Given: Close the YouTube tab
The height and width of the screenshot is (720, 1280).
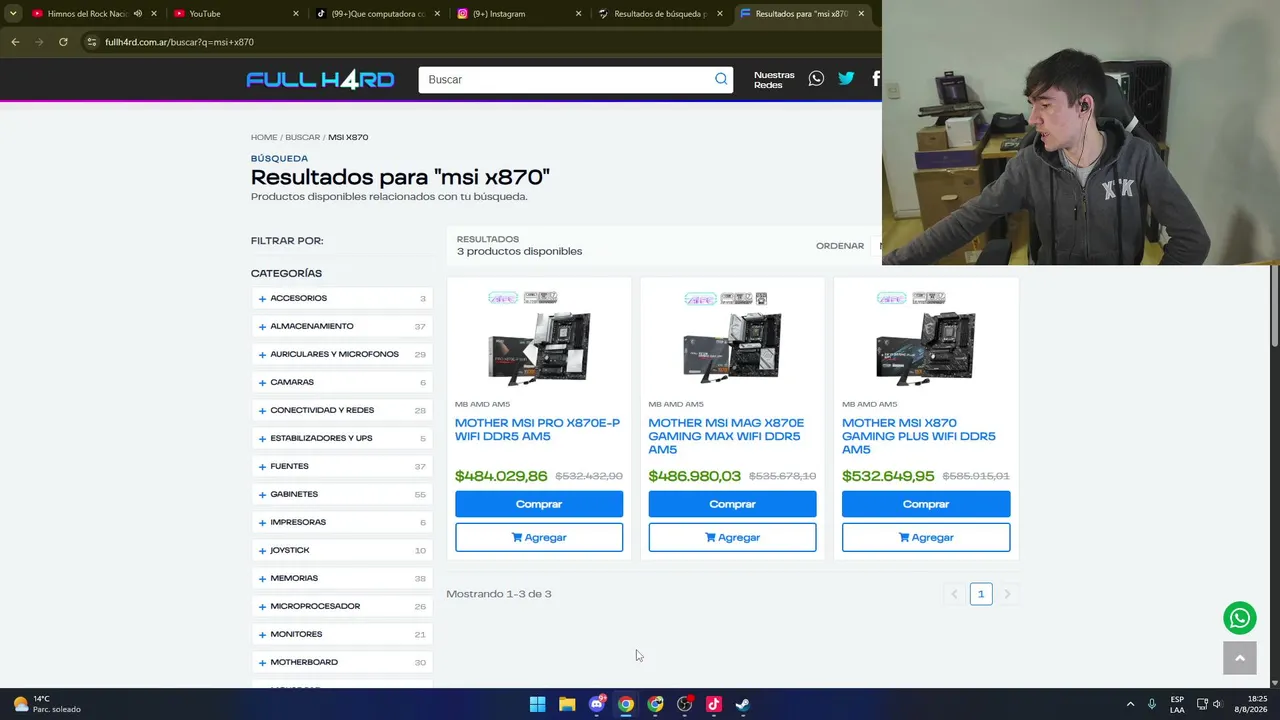Looking at the screenshot, I should 296,14.
